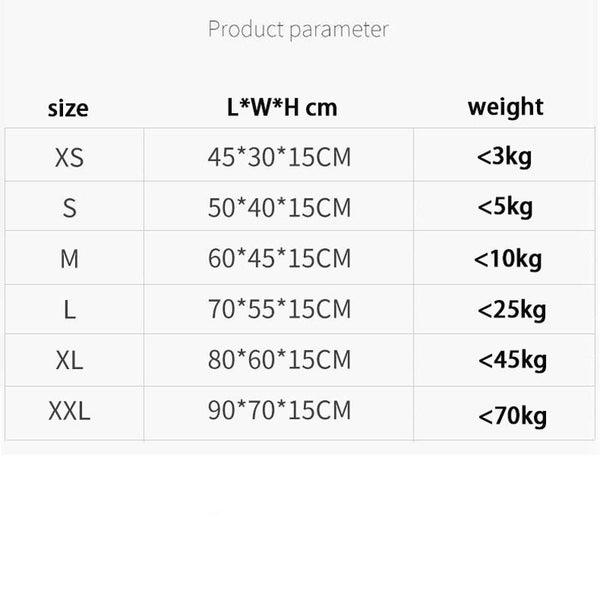Select the 45*30*15CM dimensions cell
600x600 pixels.
click(x=279, y=156)
